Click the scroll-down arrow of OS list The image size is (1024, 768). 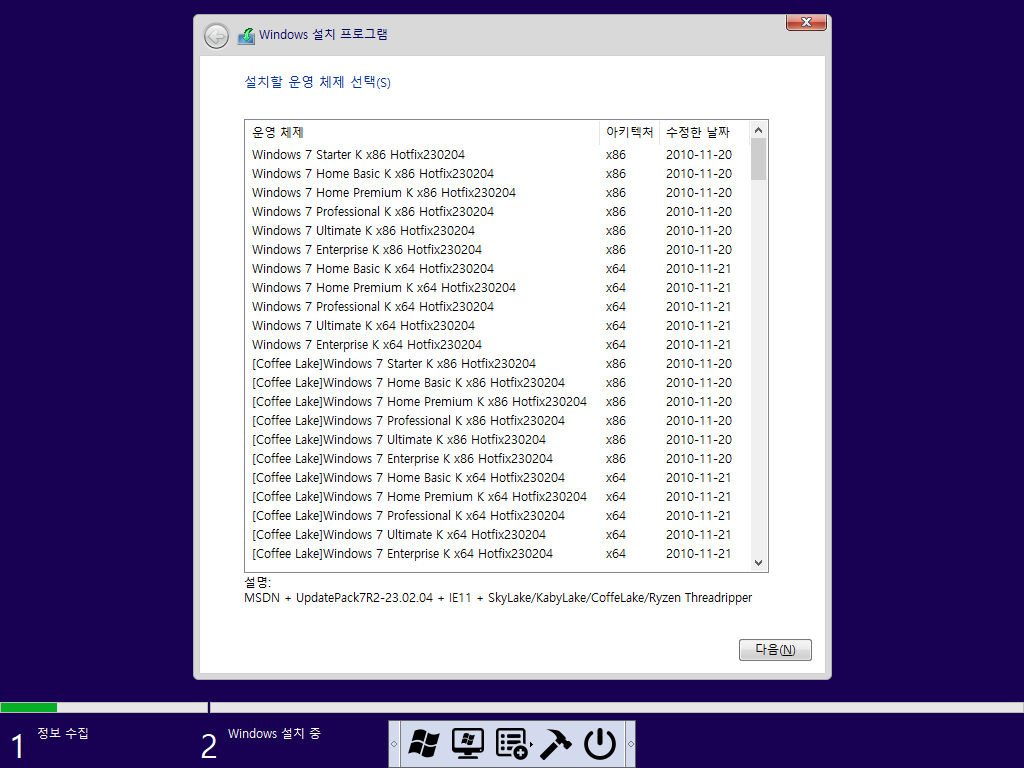point(758,562)
